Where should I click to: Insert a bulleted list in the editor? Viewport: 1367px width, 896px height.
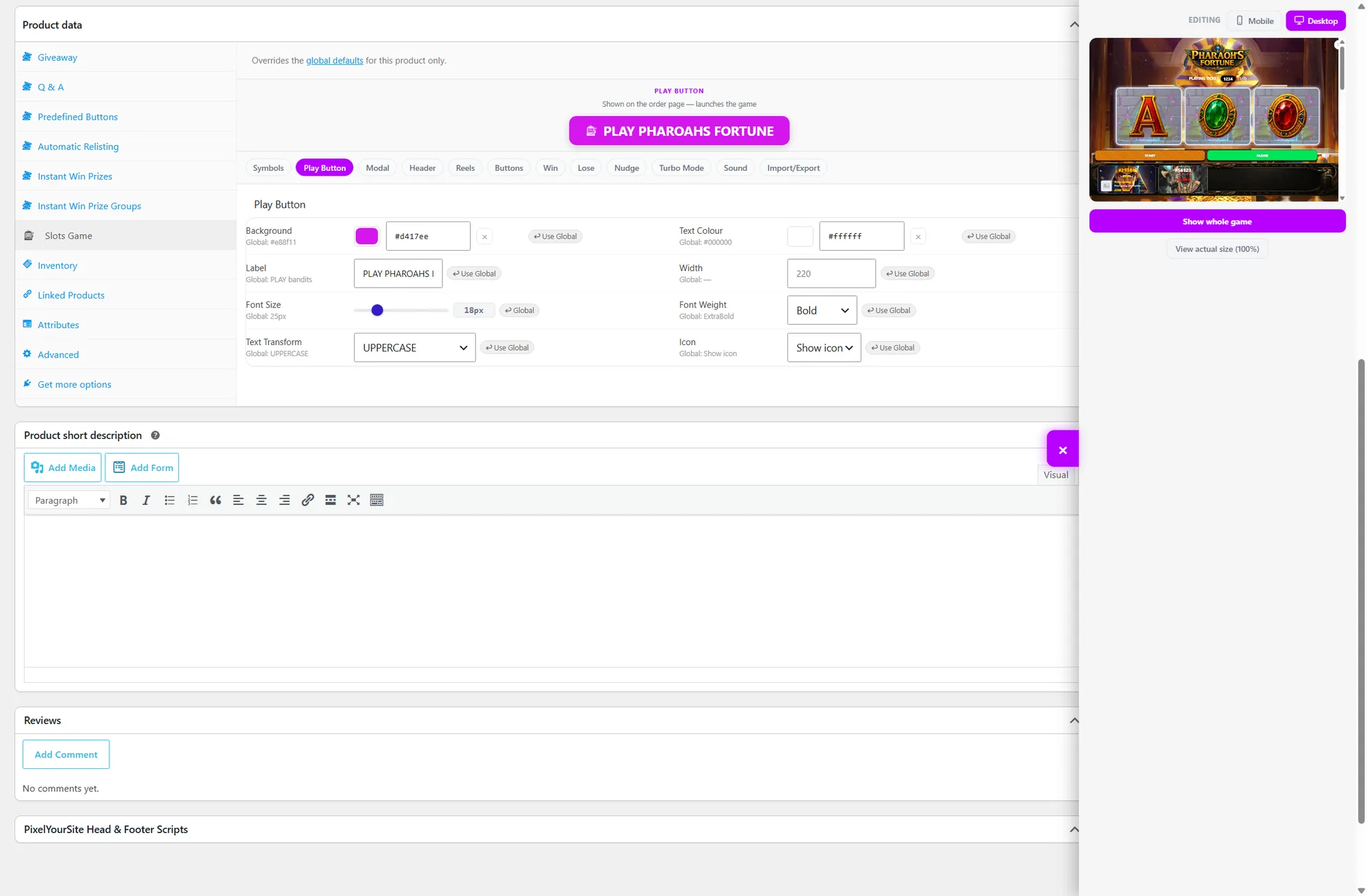pos(170,500)
